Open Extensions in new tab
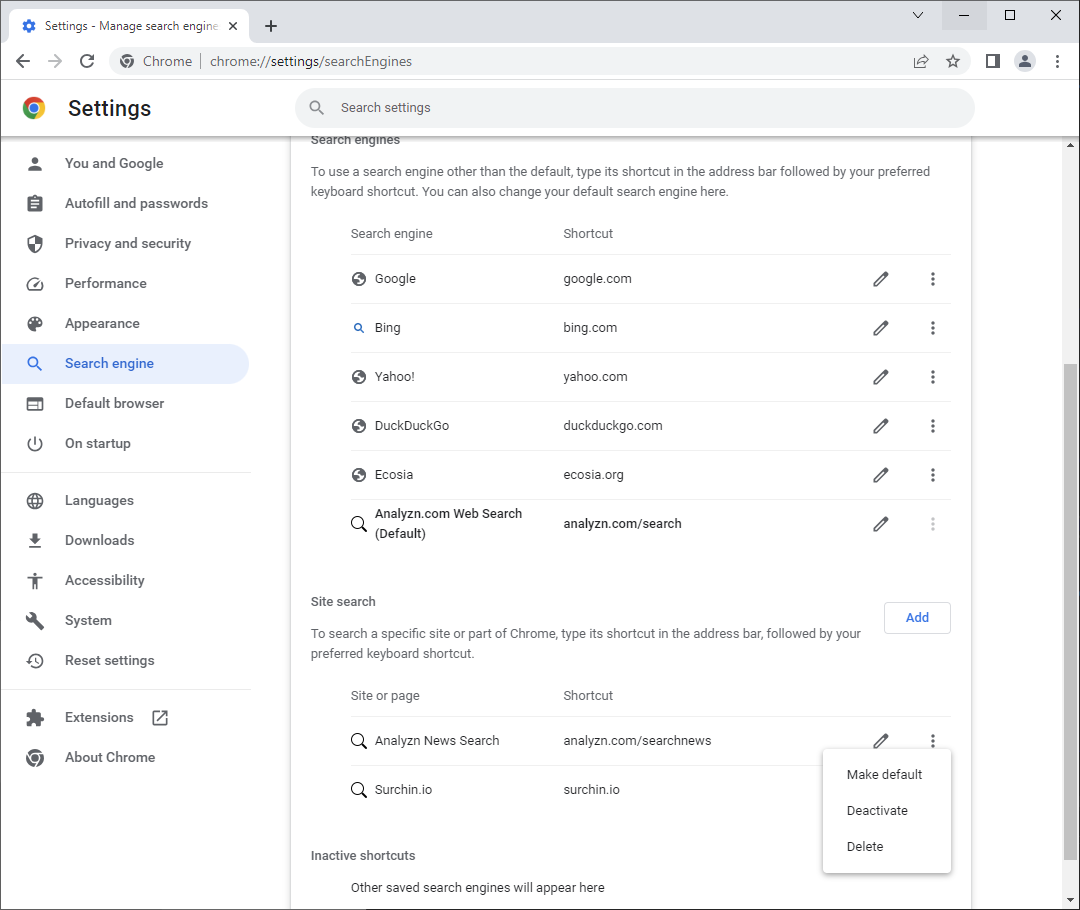This screenshot has width=1080, height=910. point(125,717)
